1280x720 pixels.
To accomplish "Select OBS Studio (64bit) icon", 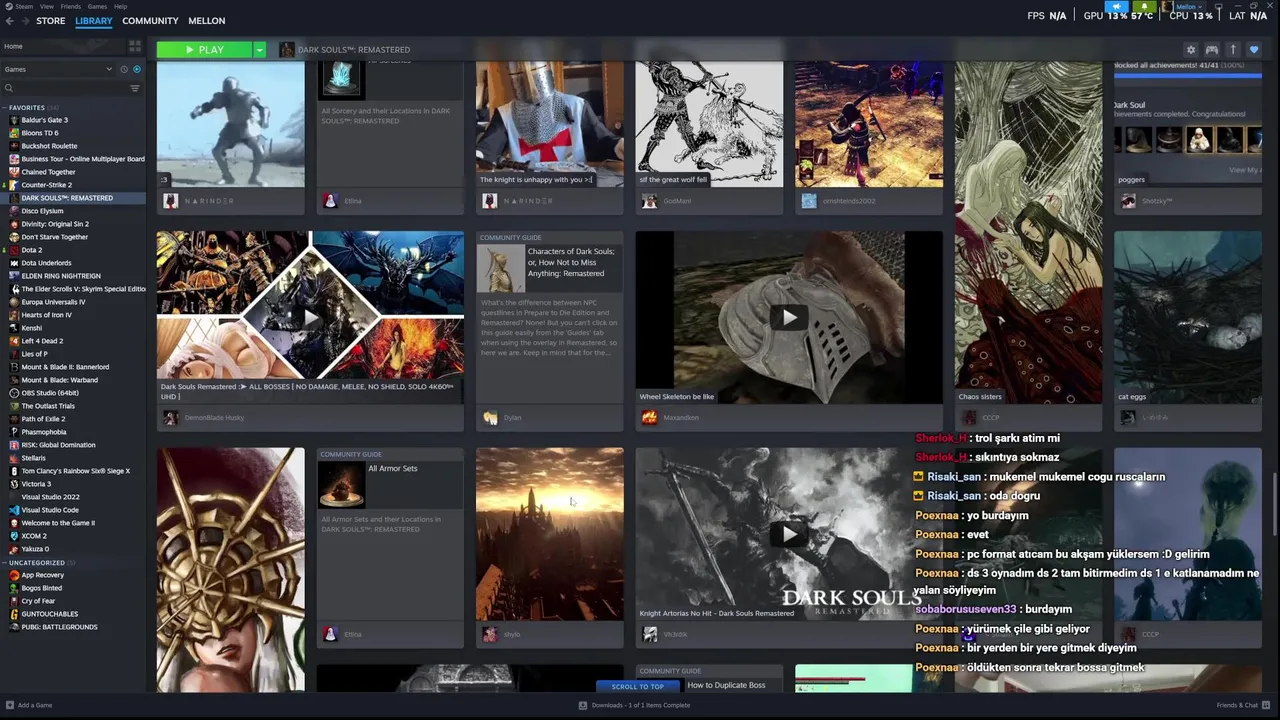I will point(13,393).
